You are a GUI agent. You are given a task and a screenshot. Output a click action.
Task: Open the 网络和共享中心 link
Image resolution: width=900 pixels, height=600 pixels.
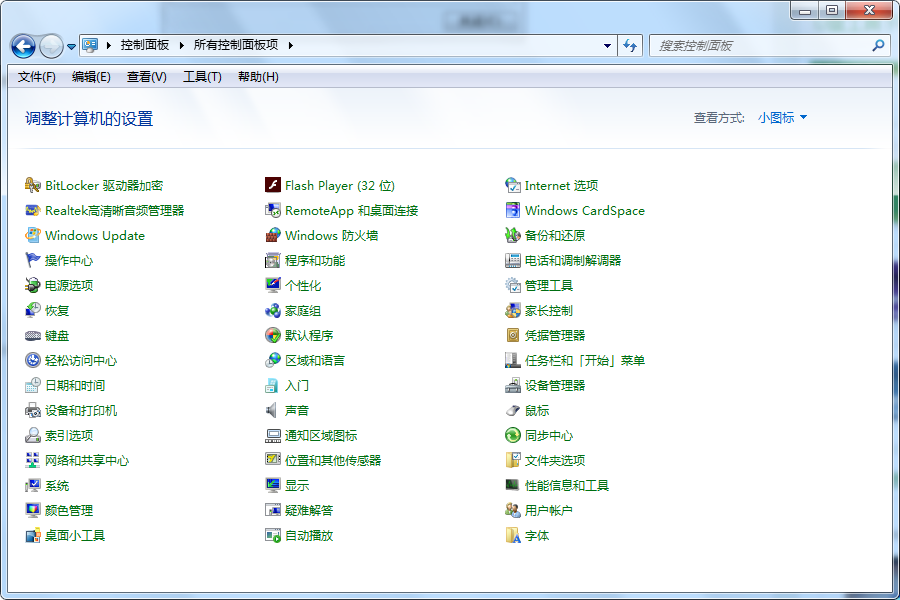pos(87,460)
